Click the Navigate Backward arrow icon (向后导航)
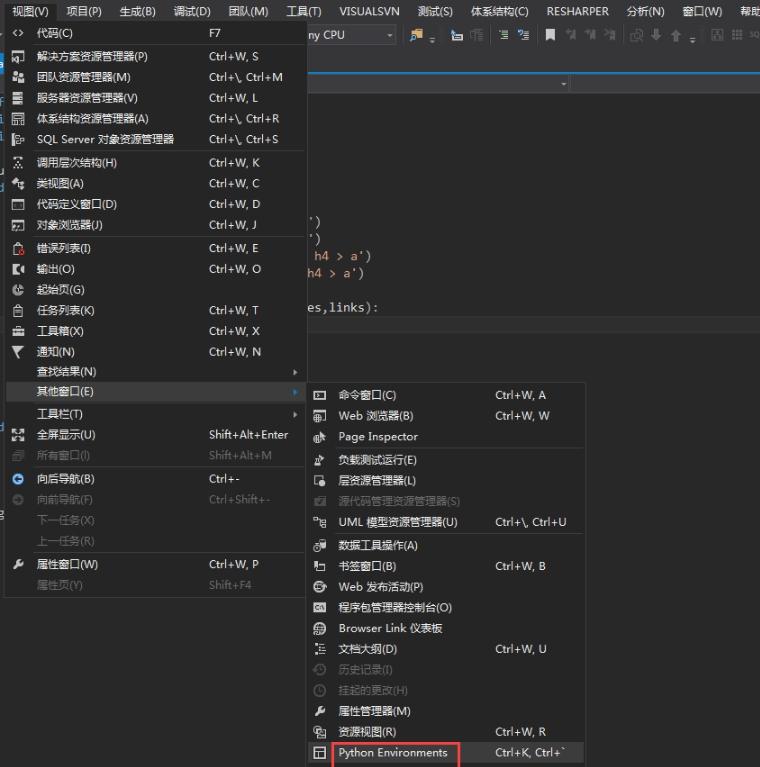The height and width of the screenshot is (767, 760). [17, 479]
